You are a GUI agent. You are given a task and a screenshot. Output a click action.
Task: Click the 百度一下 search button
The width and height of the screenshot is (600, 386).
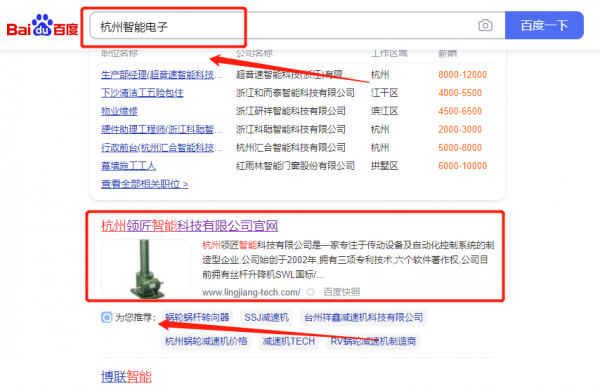(544, 25)
